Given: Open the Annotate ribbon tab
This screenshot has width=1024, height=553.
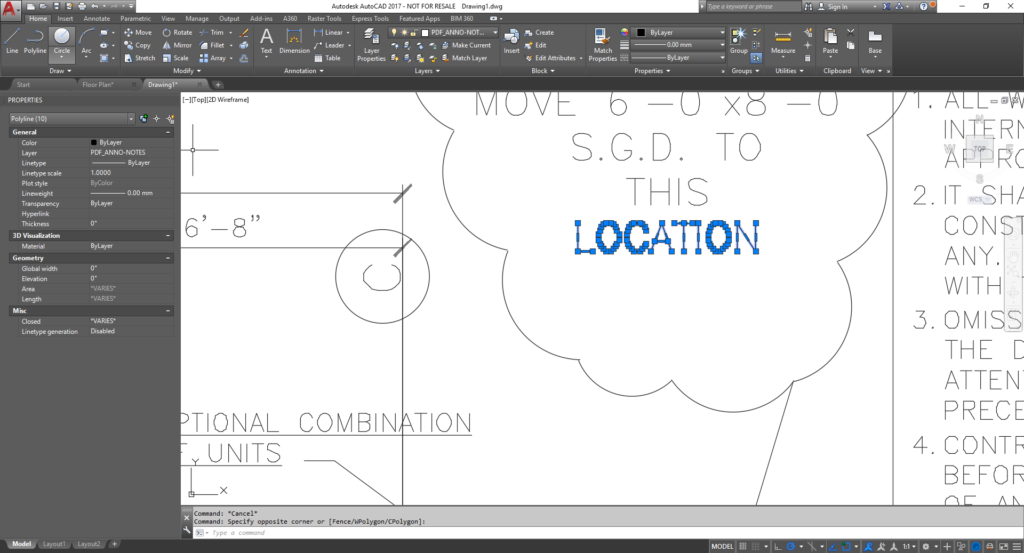Looking at the screenshot, I should click(97, 18).
